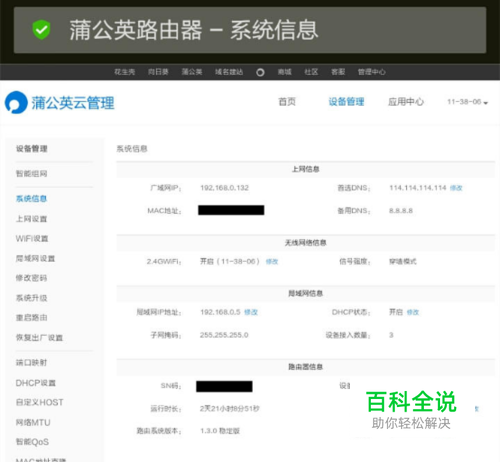Viewport: 500px width, 462px height.
Task: Open 自定义HOST in the sidebar
Action: pos(40,402)
